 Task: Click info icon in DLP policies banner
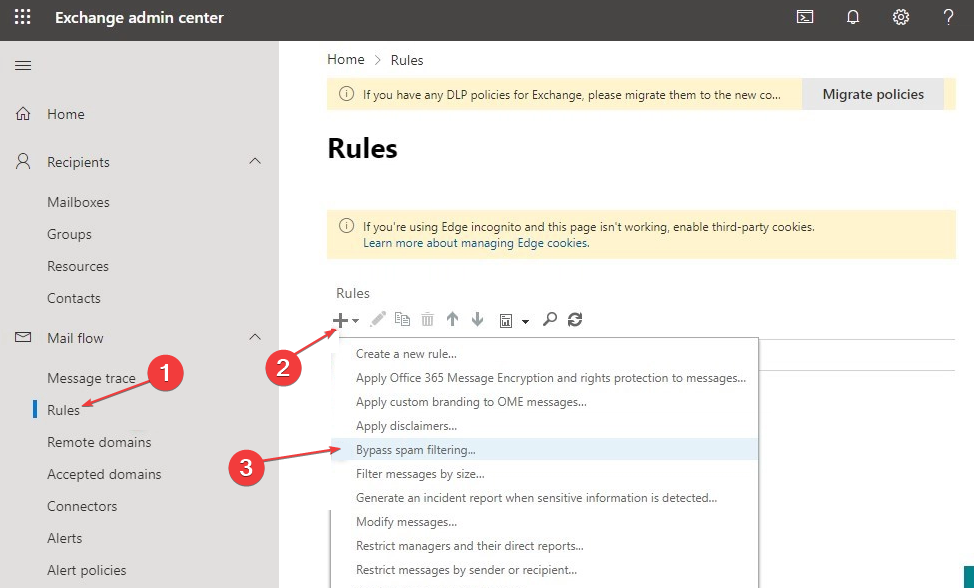(346, 94)
